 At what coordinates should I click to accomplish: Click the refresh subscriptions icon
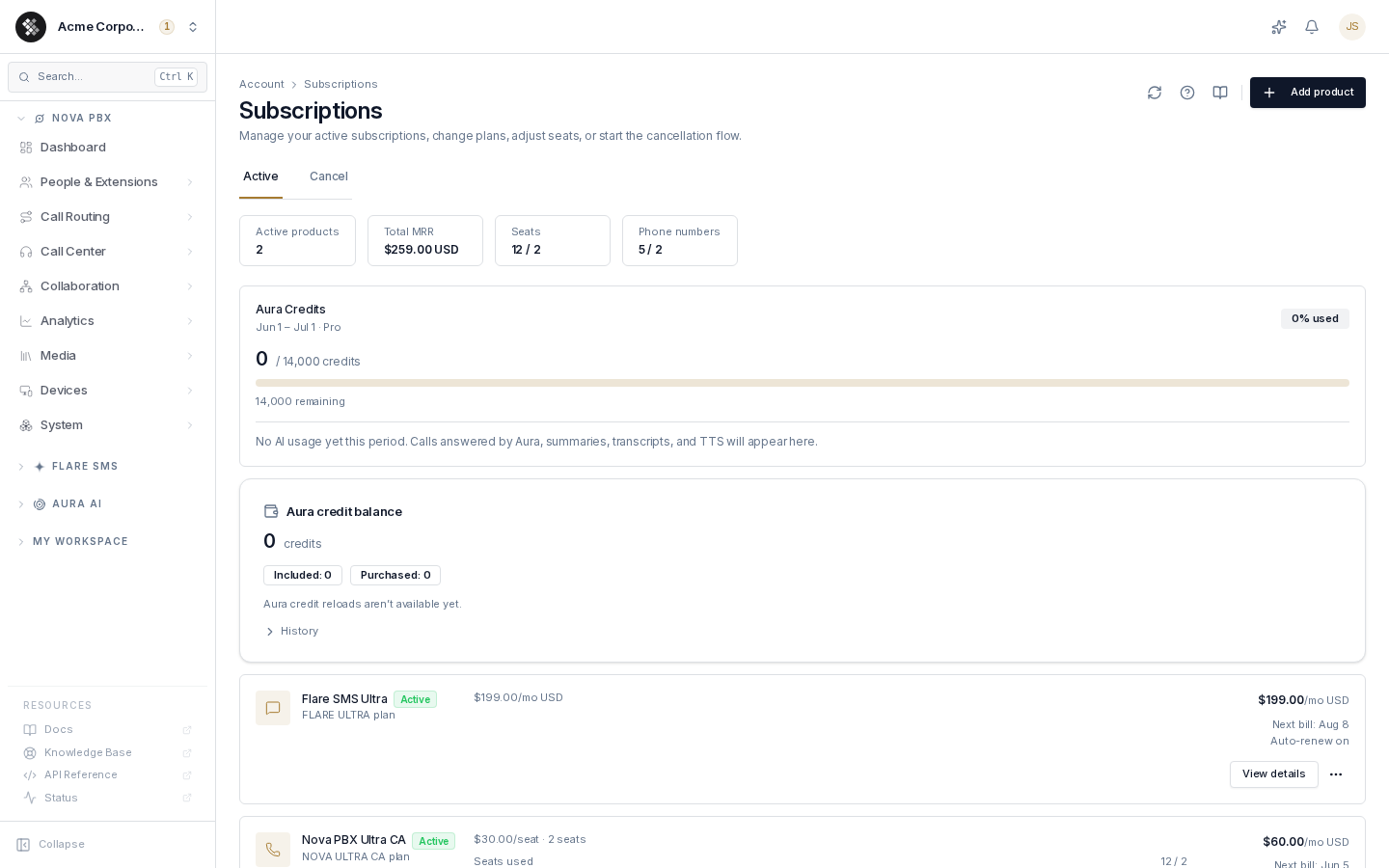click(x=1155, y=93)
